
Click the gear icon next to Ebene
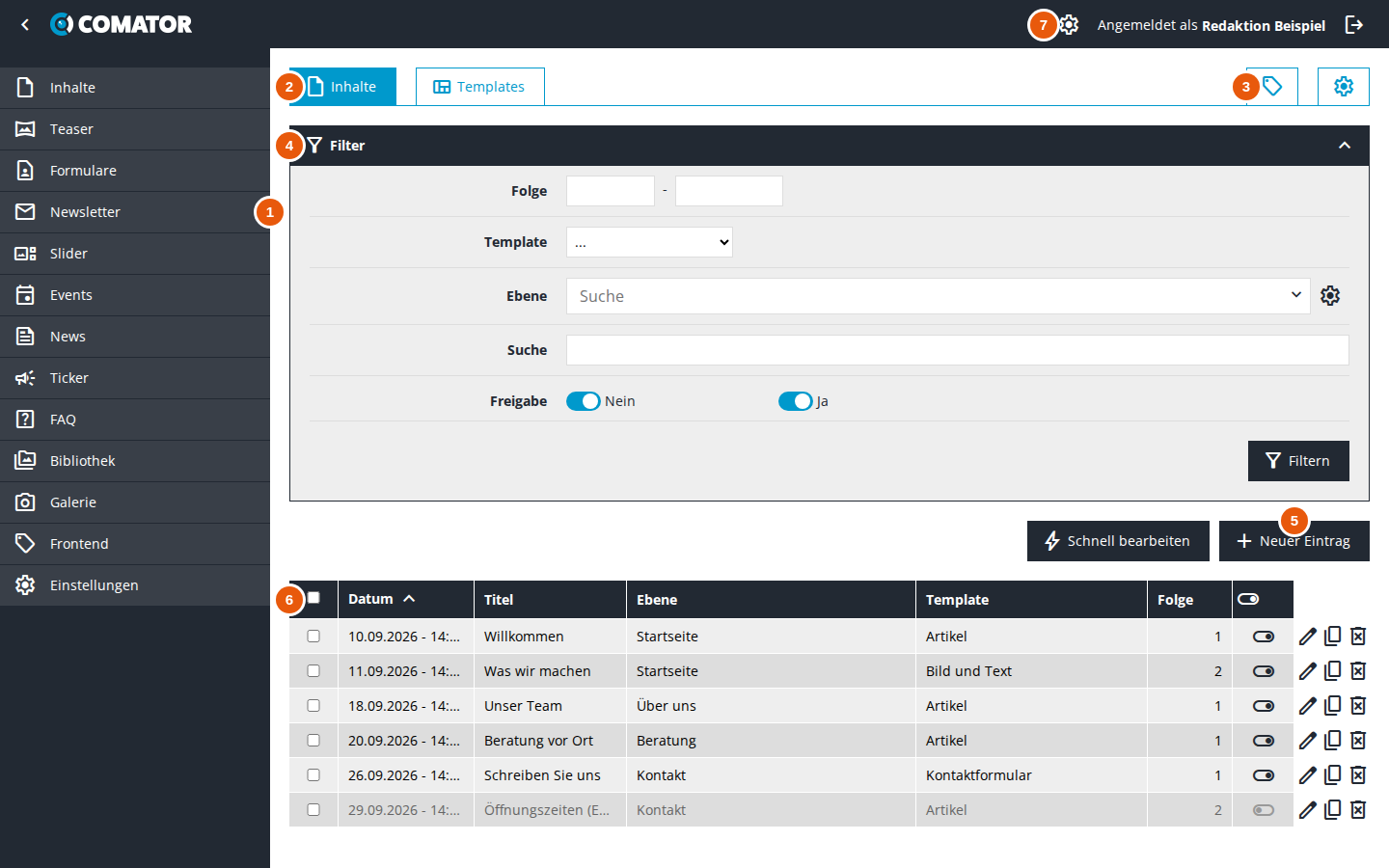(1330, 296)
